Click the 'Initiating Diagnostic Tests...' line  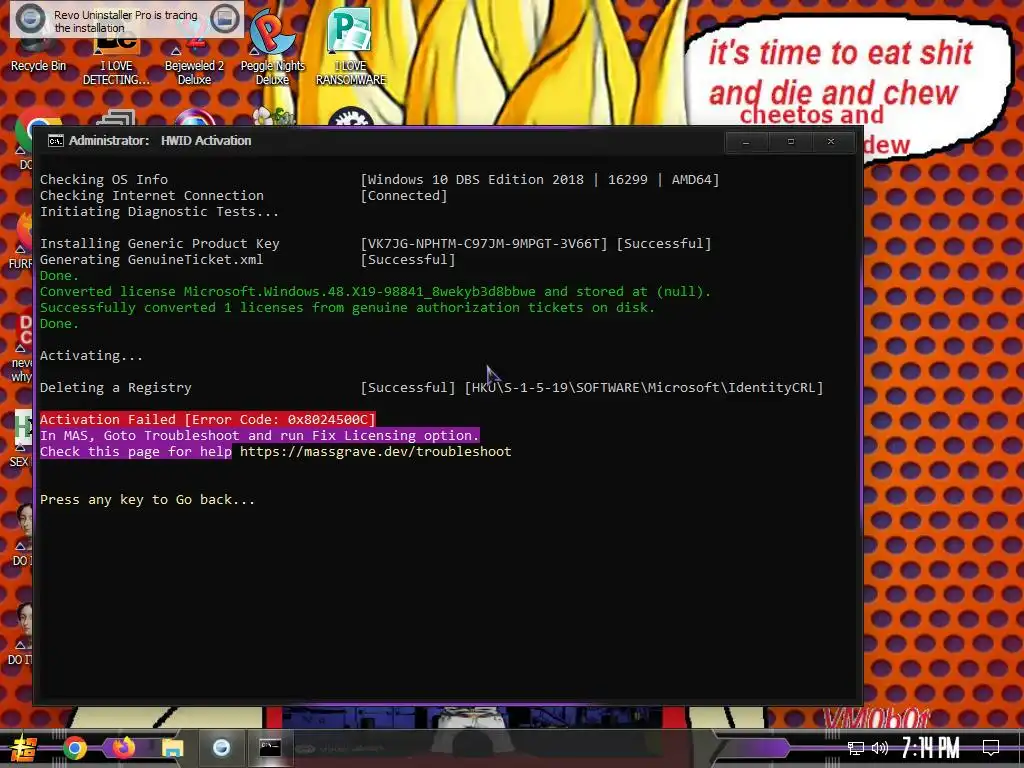159,212
